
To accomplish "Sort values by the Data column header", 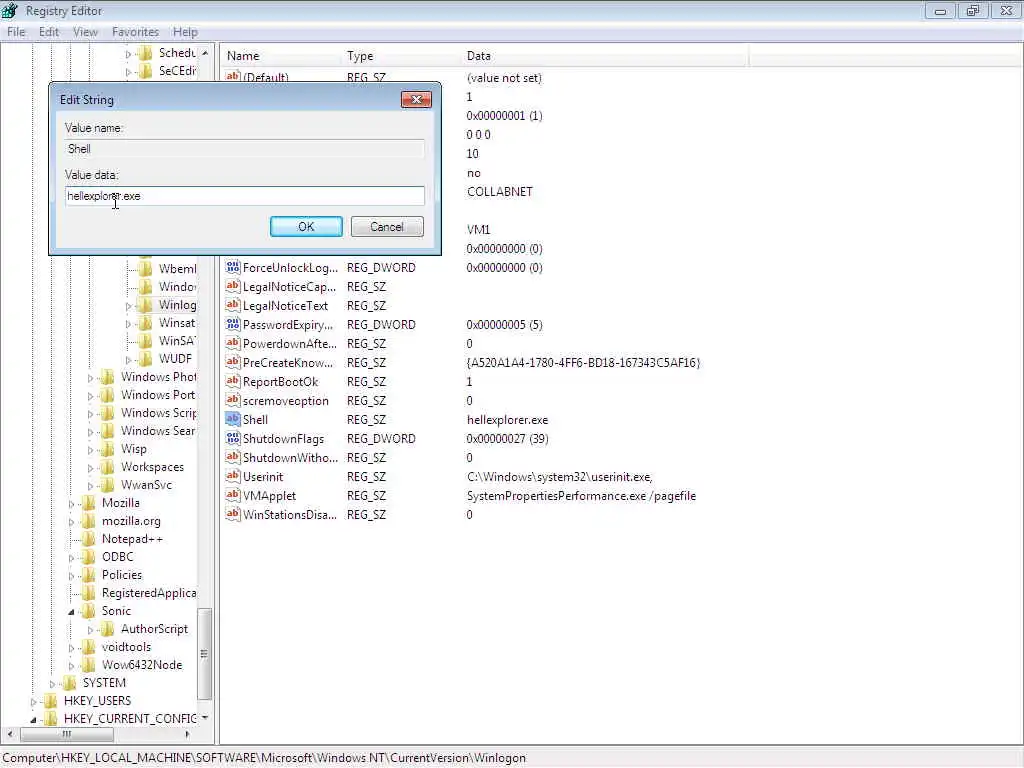I will [604, 56].
